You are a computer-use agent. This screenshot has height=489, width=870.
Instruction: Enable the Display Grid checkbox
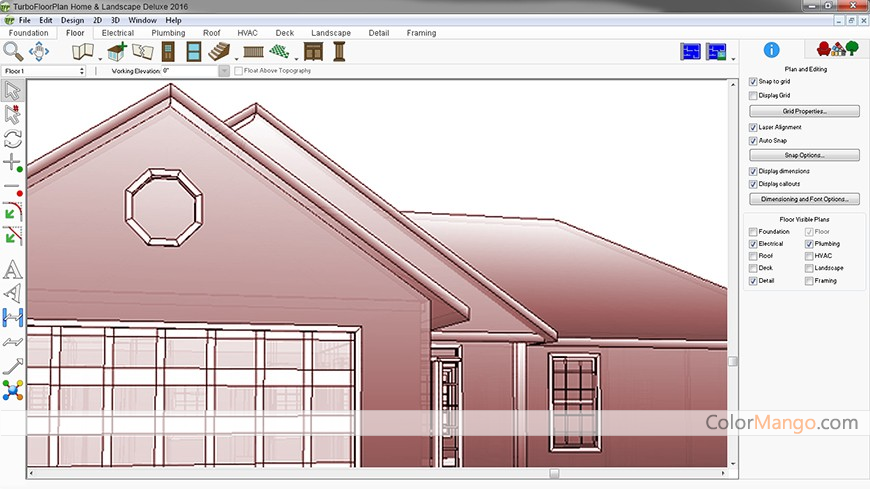click(x=753, y=95)
